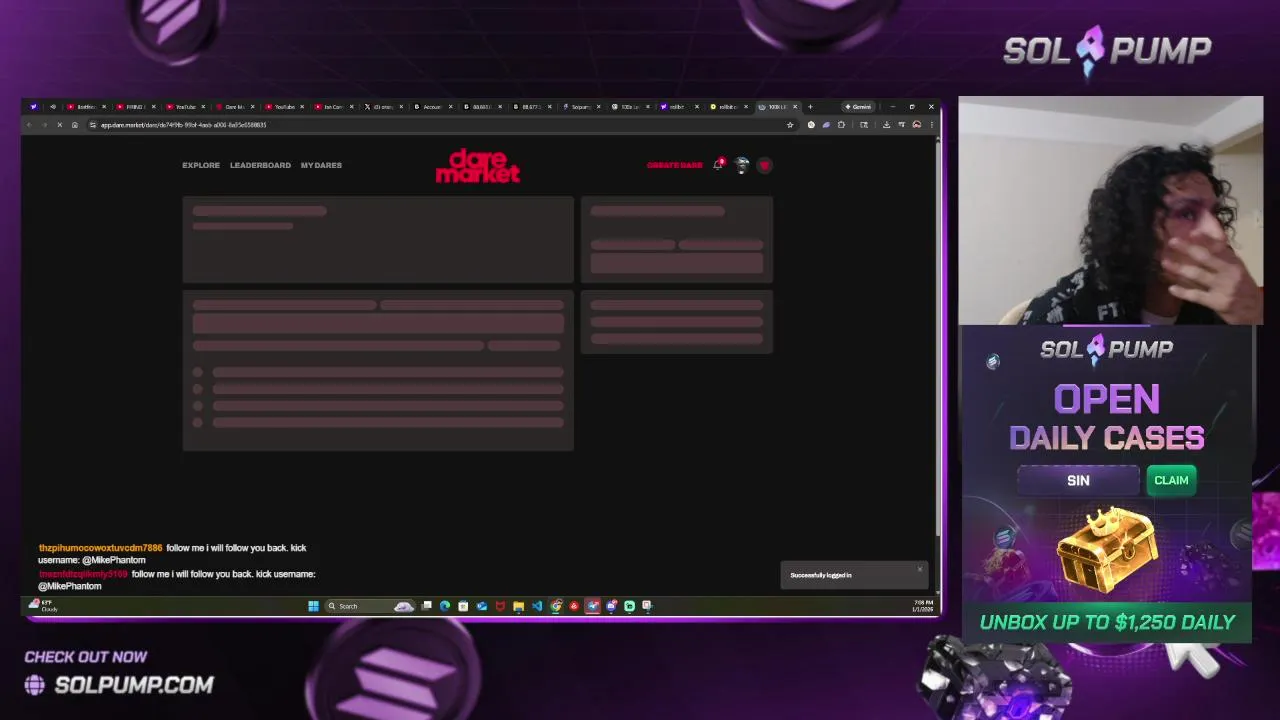Stop the page loading in browser toolbar
Image resolution: width=1280 pixels, height=720 pixels.
click(x=60, y=125)
